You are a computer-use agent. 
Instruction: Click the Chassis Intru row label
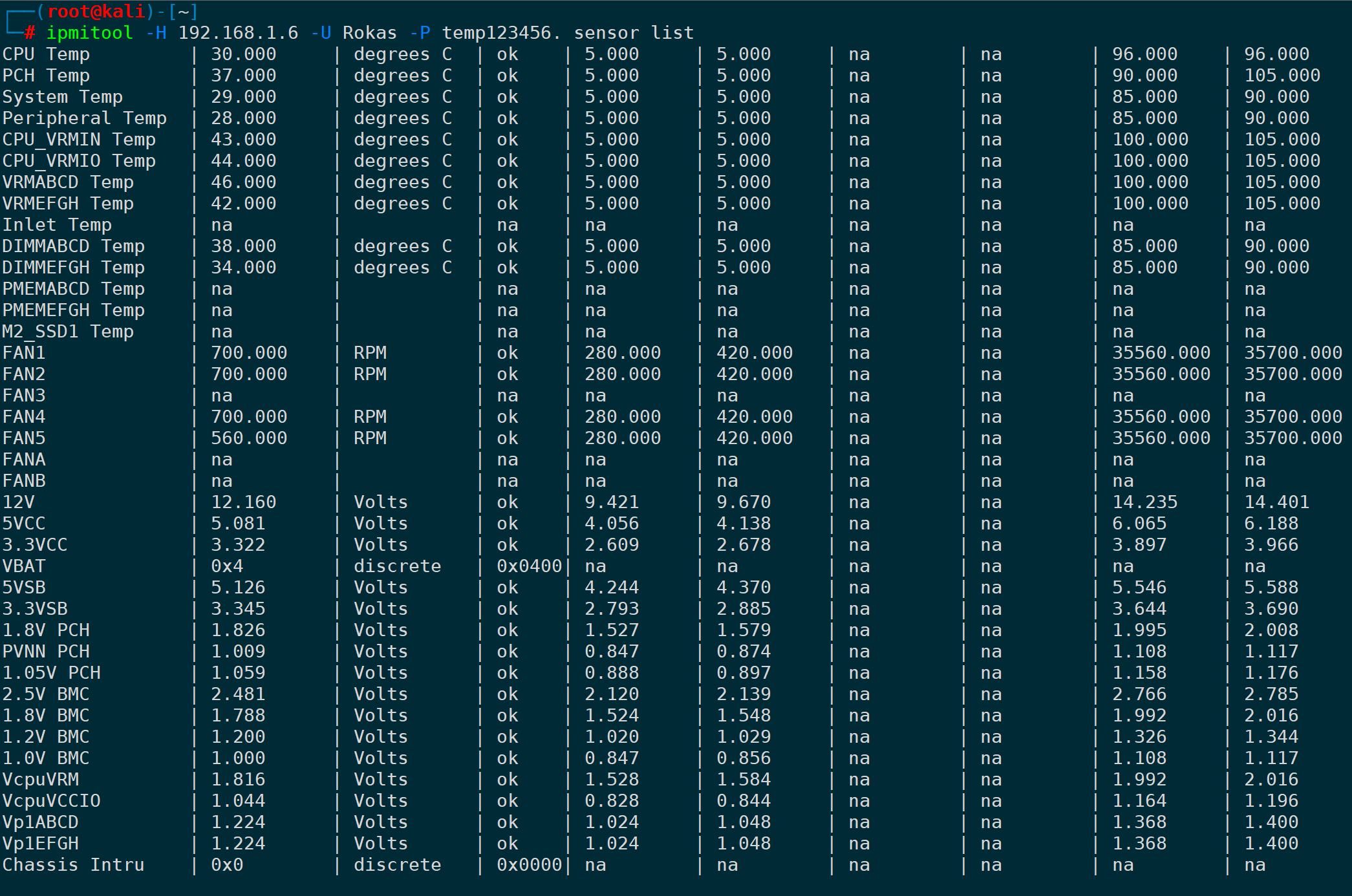(73, 865)
